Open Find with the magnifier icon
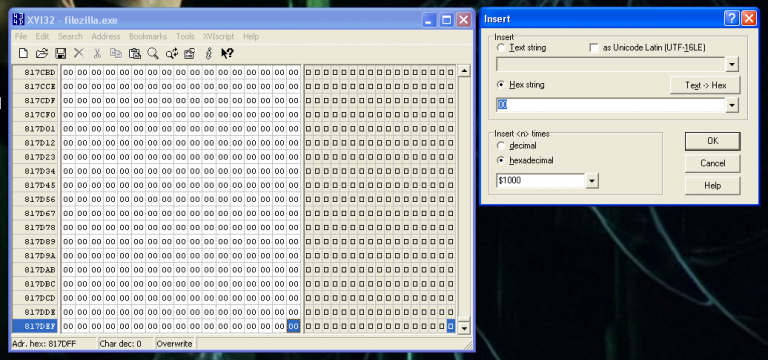The height and width of the screenshot is (360, 768). 153,53
